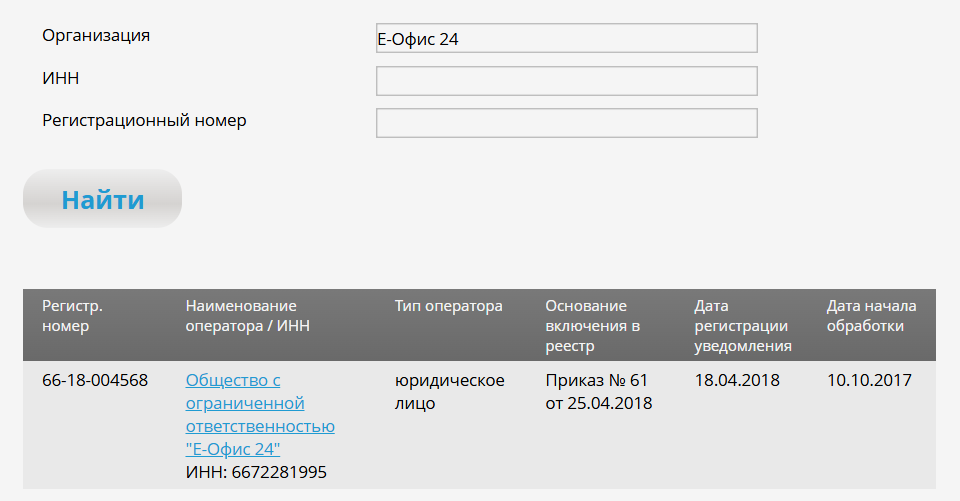Select registration number 66-18-004568
Screen dimensions: 960x501
coord(95,380)
